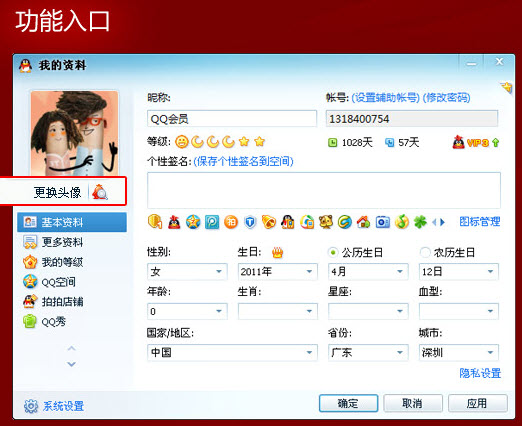
Task: Click the magnifier icon beside 更换头像
Action: 100,192
